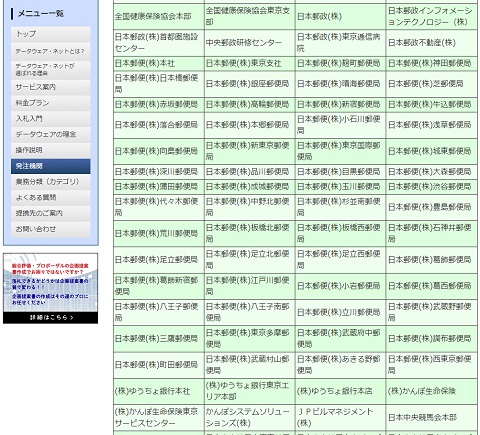480x435 pixels.
Task: Select 日本郵便(株)向島郵便局 cell
Action: click(159, 151)
